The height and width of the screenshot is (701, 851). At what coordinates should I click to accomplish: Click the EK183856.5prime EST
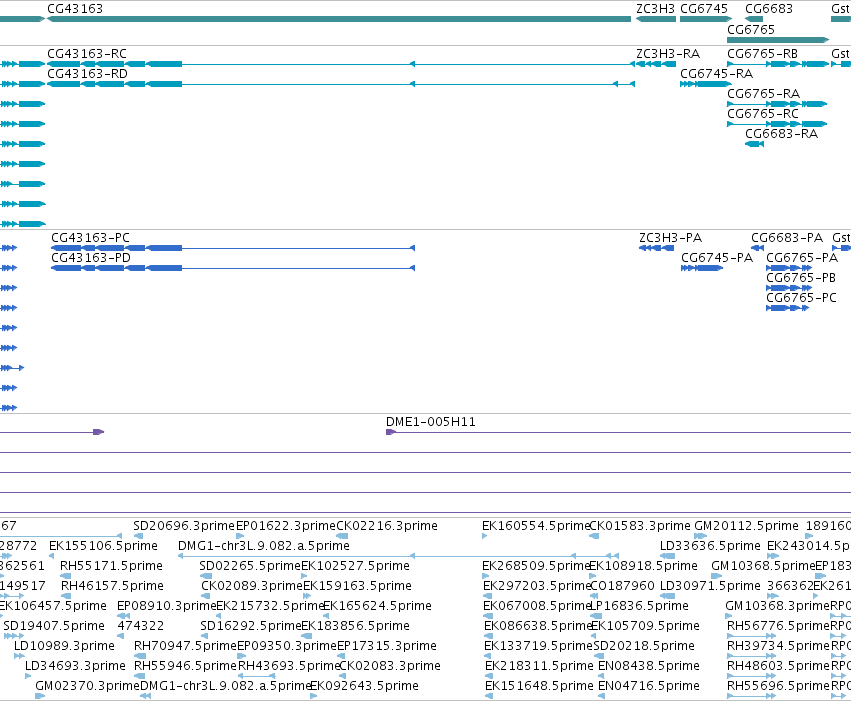click(x=355, y=627)
